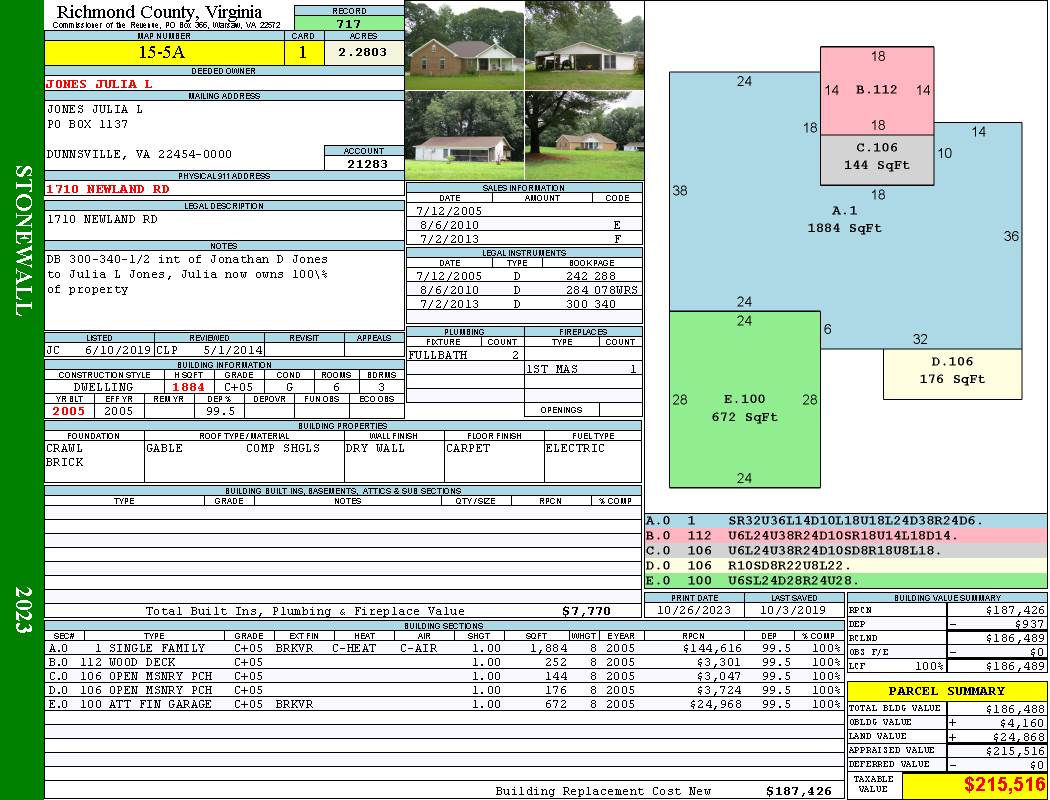Click B.0 112 sketch vector row
This screenshot has height=800, width=1050.
tap(846, 536)
